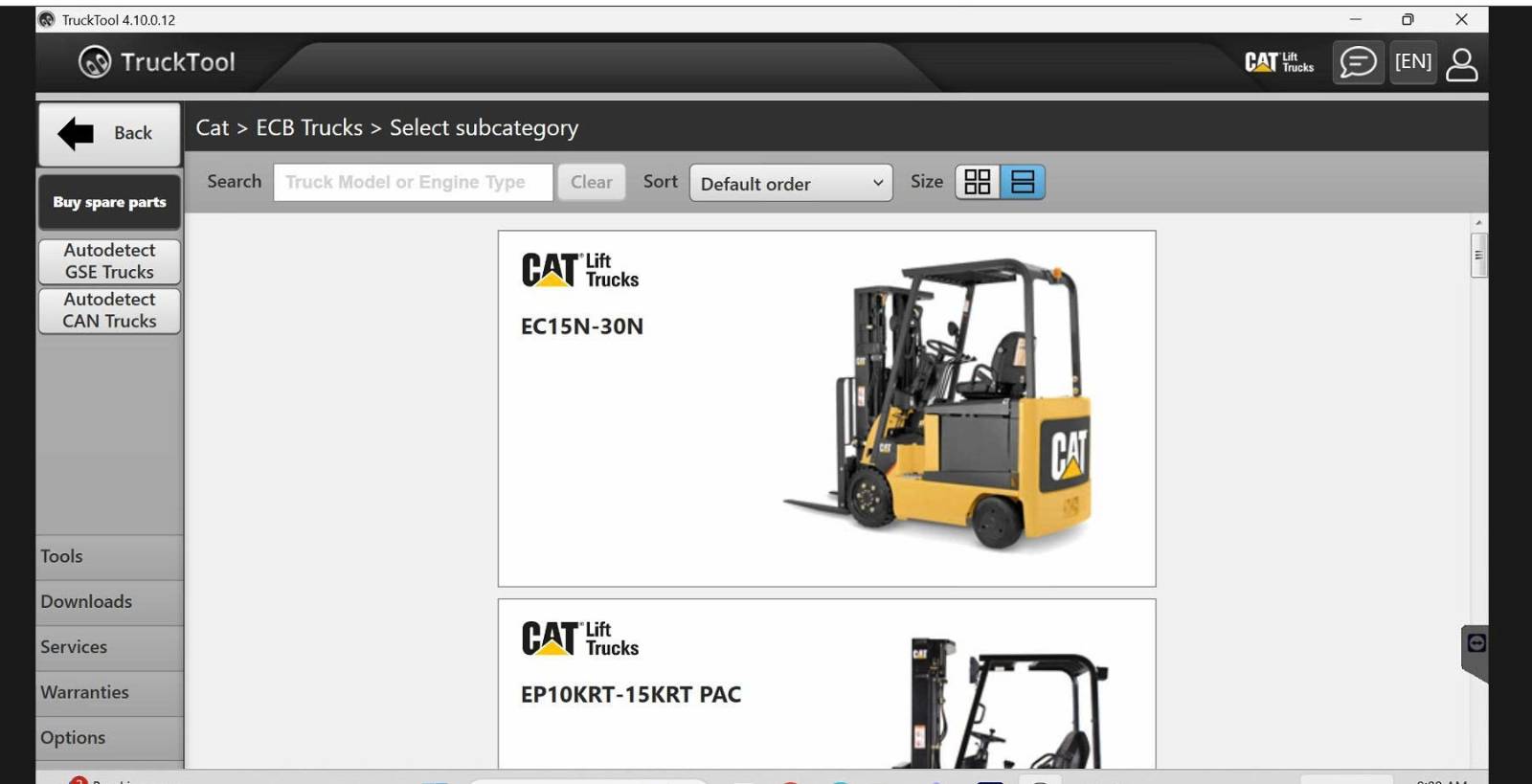Click the EP10KRT-15KRT PAC model name
This screenshot has width=1532, height=784.
[x=631, y=695]
